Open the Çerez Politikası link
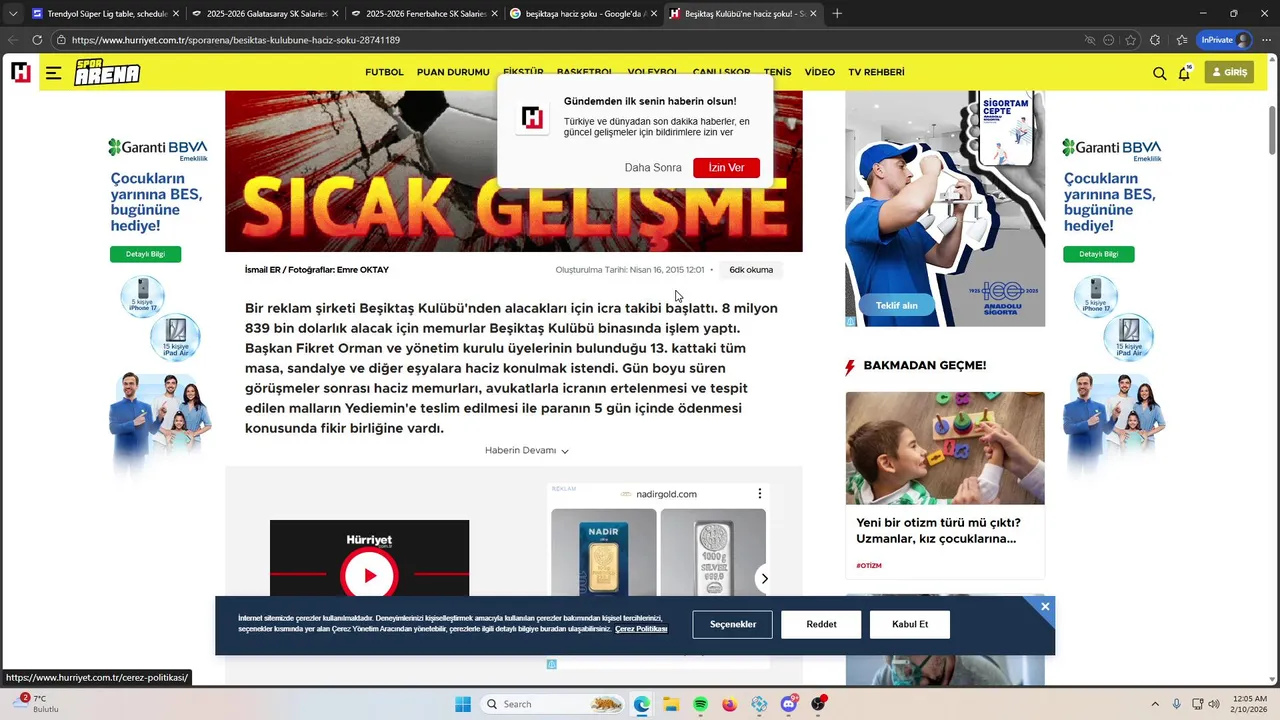This screenshot has width=1280, height=720. pyautogui.click(x=641, y=629)
